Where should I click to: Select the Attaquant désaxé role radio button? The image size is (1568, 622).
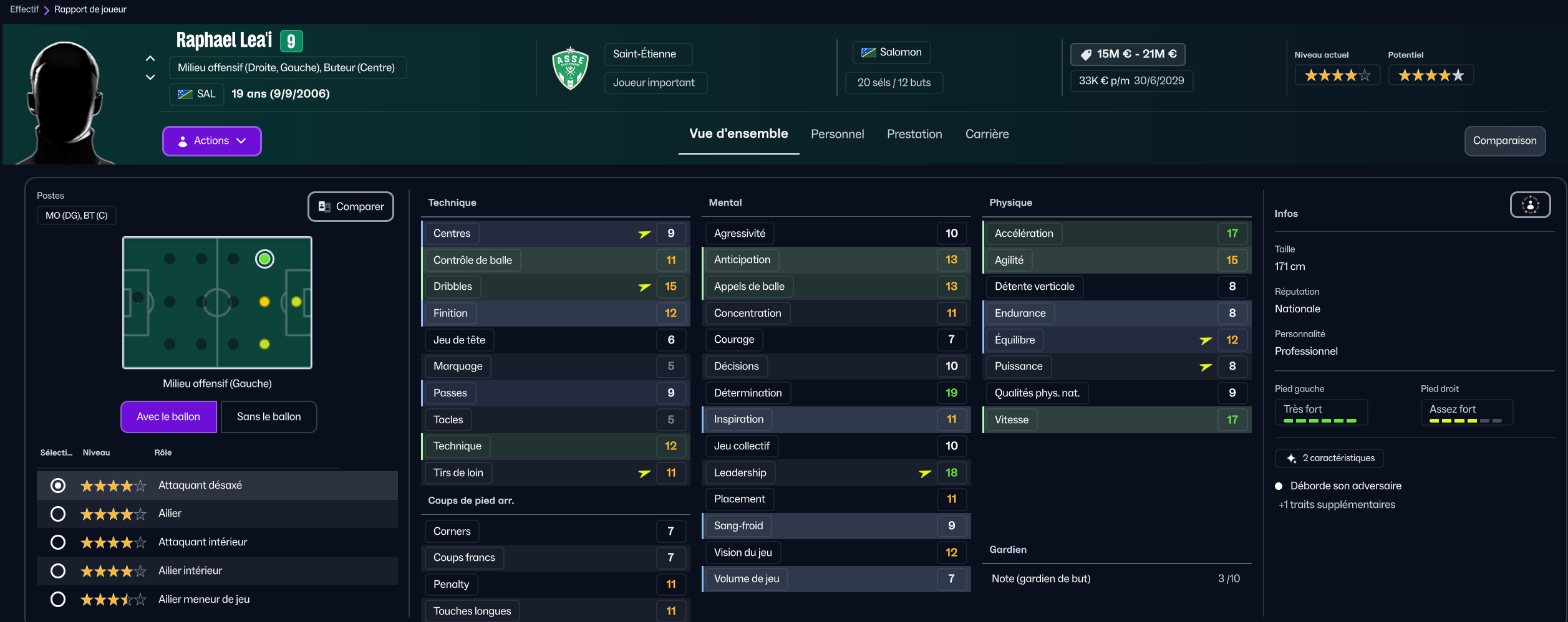click(x=58, y=486)
